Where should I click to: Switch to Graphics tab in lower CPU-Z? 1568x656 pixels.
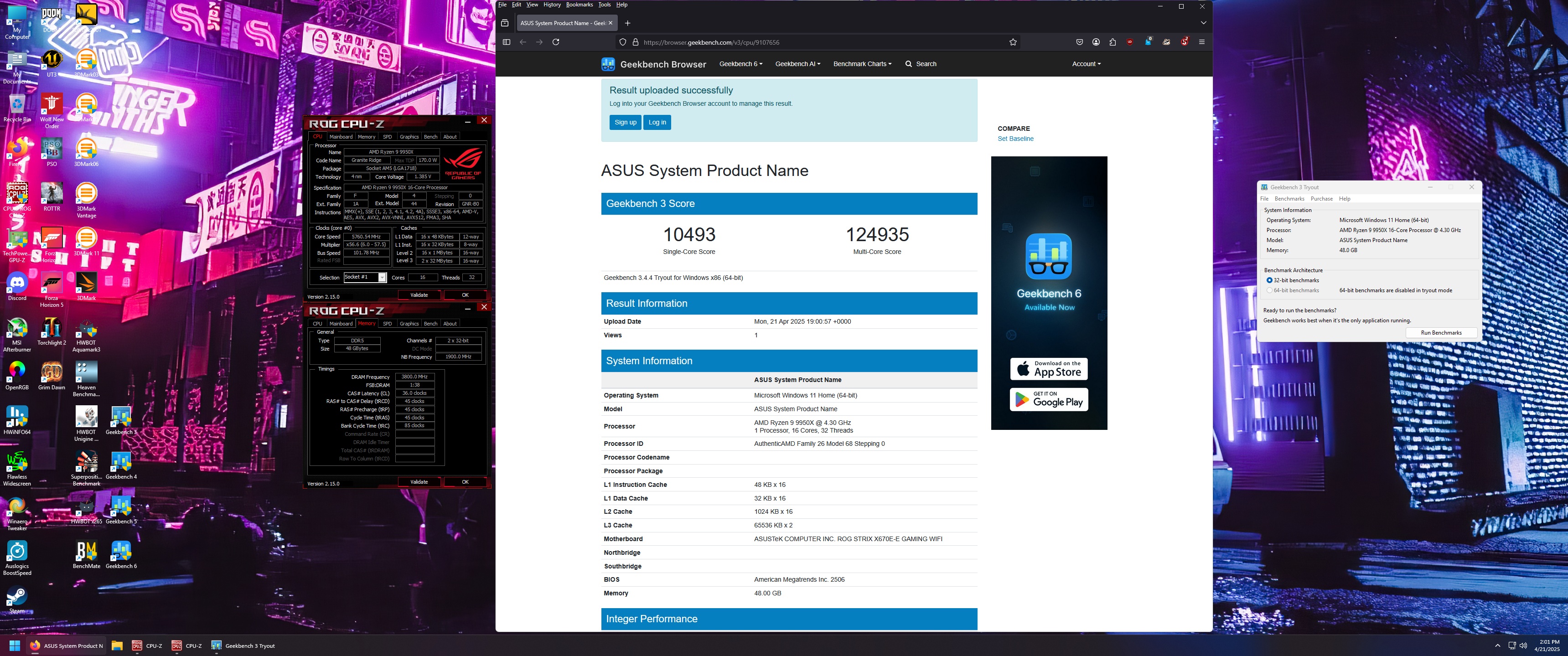click(x=409, y=324)
